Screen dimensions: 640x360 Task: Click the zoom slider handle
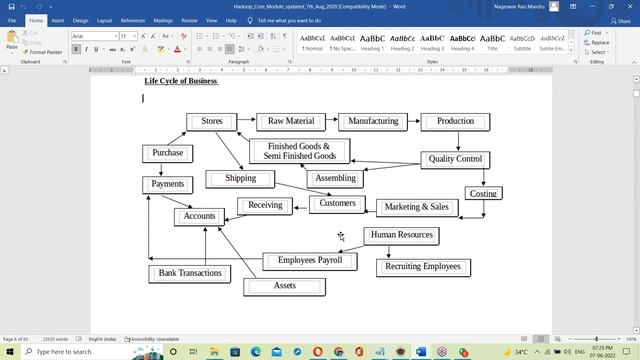pos(596,339)
